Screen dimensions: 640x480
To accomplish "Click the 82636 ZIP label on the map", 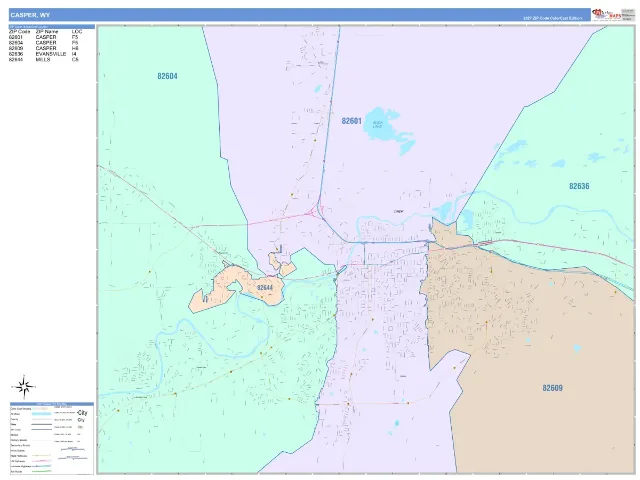I will (579, 186).
